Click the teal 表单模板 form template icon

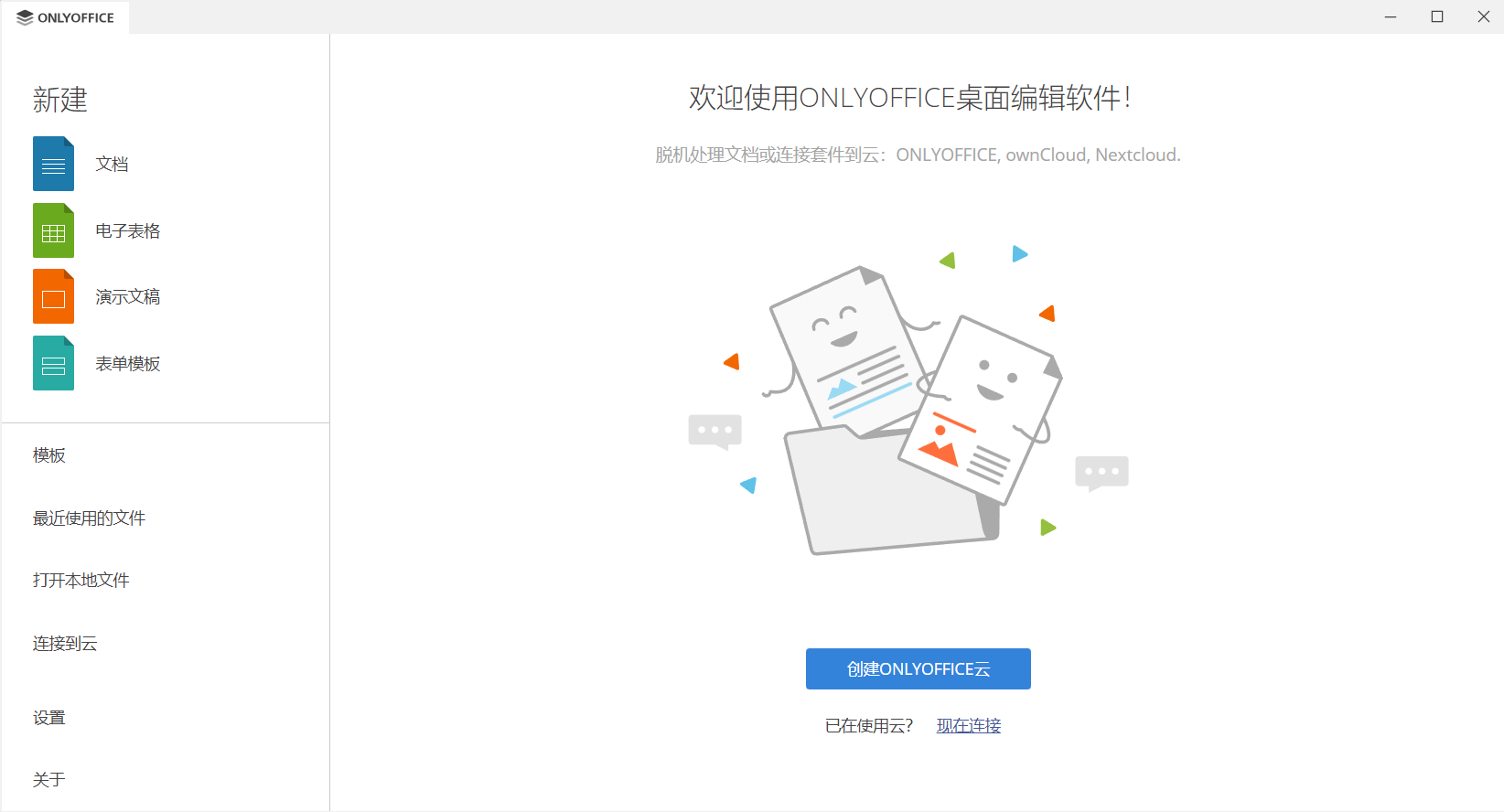tap(53, 363)
